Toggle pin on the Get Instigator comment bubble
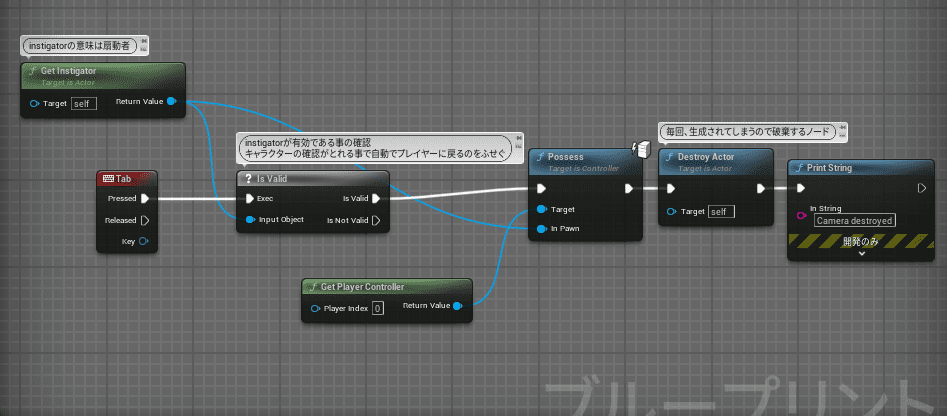This screenshot has width=947, height=416. coord(144,41)
